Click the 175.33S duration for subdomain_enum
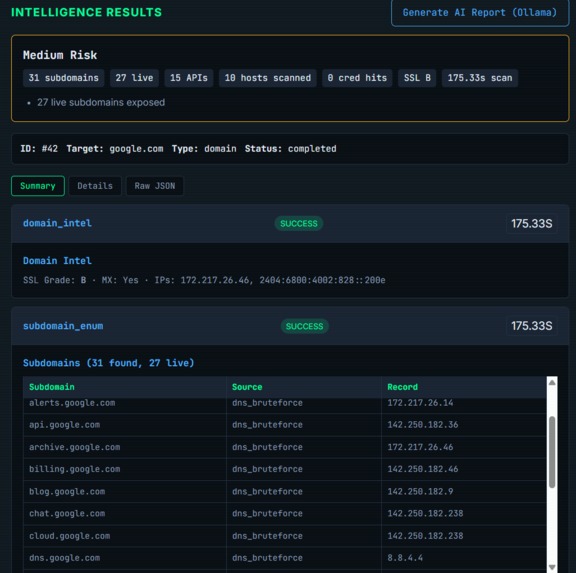 coord(532,326)
